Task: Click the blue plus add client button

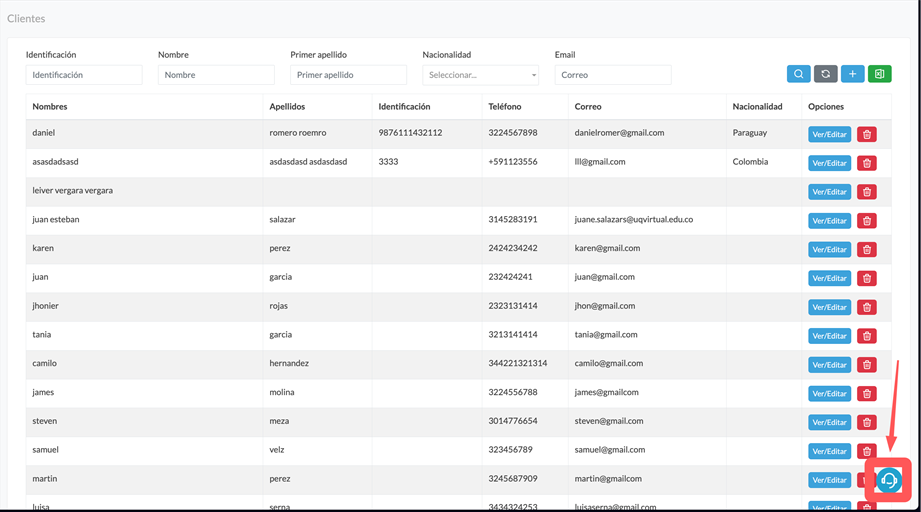Action: (x=852, y=74)
